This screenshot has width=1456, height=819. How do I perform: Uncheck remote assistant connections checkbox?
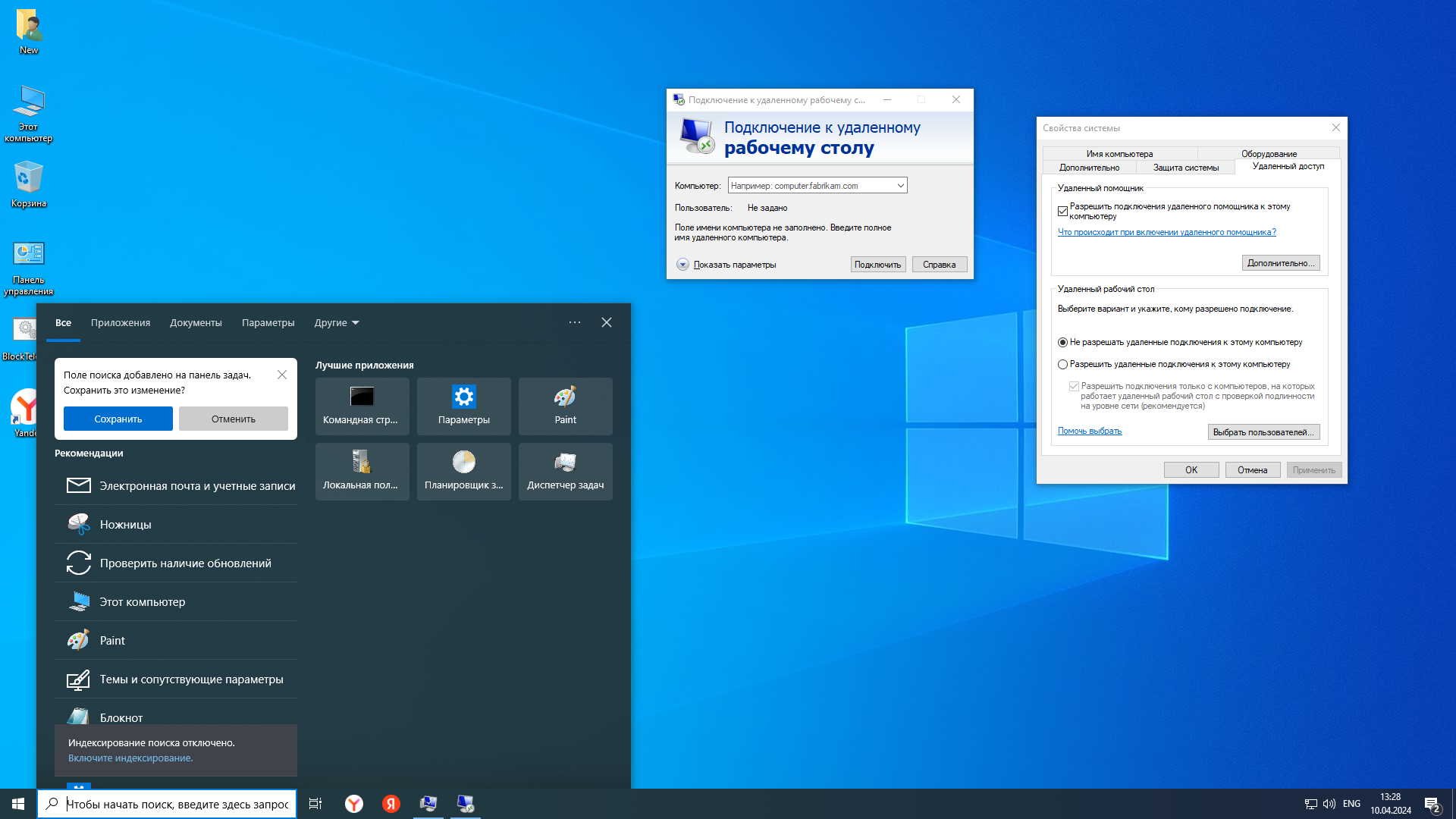[x=1062, y=211]
